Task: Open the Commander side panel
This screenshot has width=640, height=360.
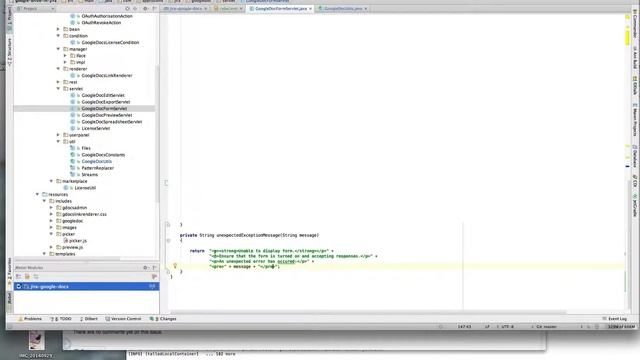Action: coord(635,24)
